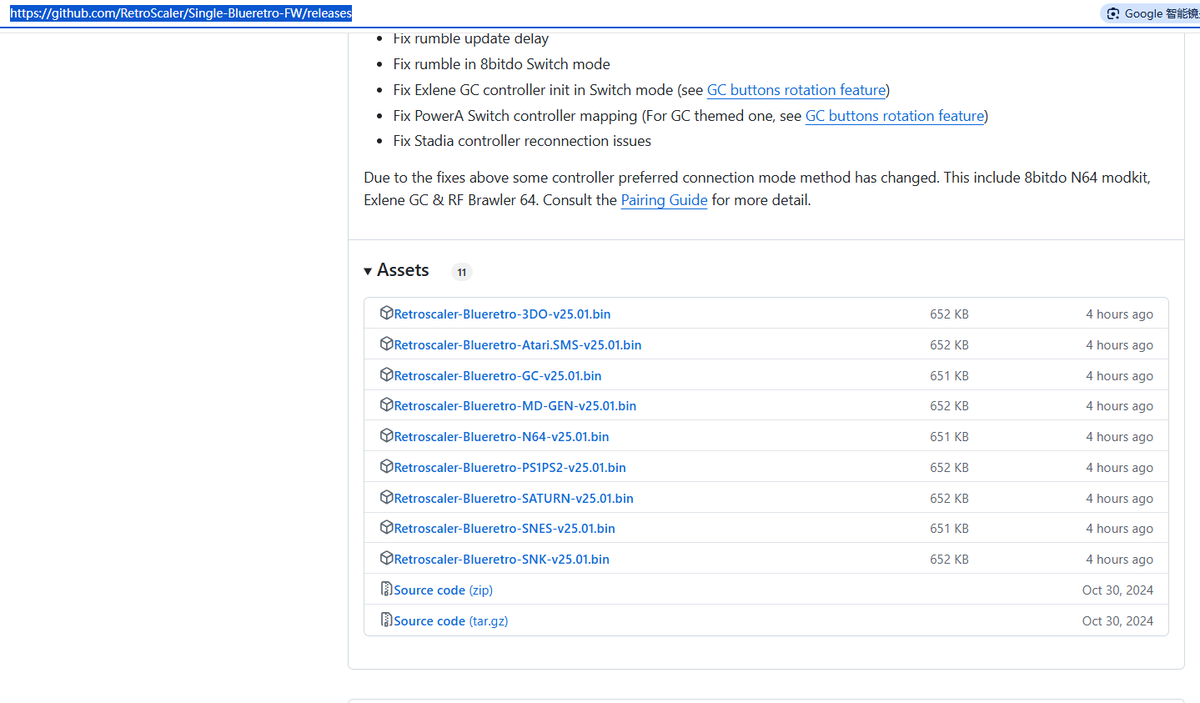Click package icon beside PS1PS2 bin file
This screenshot has width=1200, height=703.
(x=386, y=467)
